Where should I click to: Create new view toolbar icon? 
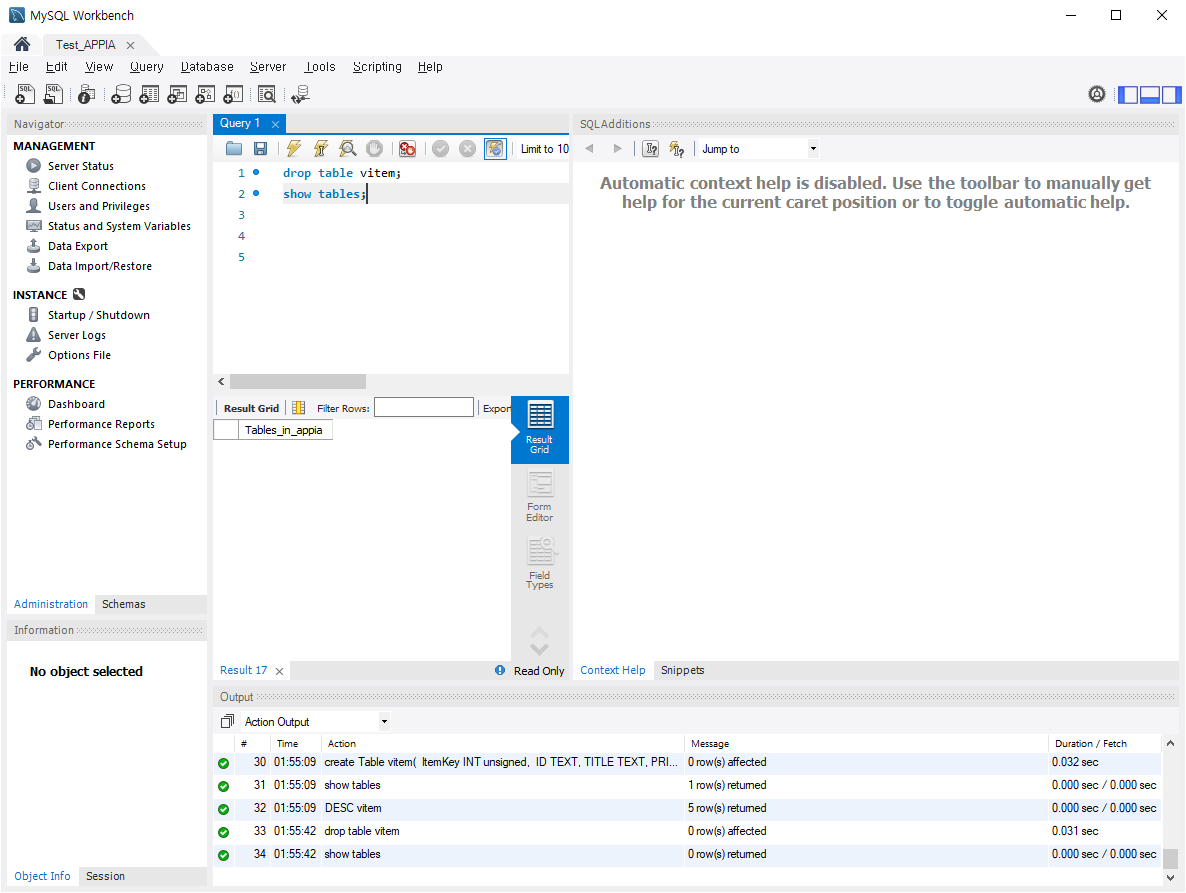[177, 94]
